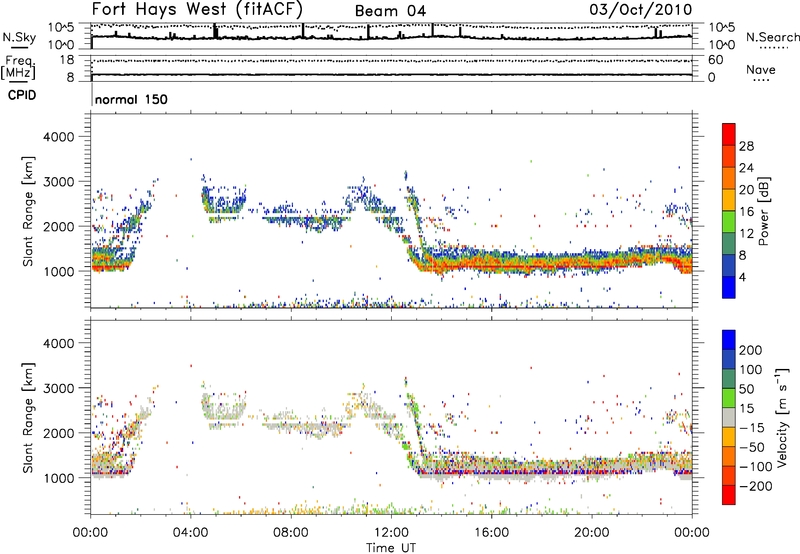The width and height of the screenshot is (800, 554).
Task: Click the plot title 'Fort Hays West (fitACF)'
Action: (197, 9)
